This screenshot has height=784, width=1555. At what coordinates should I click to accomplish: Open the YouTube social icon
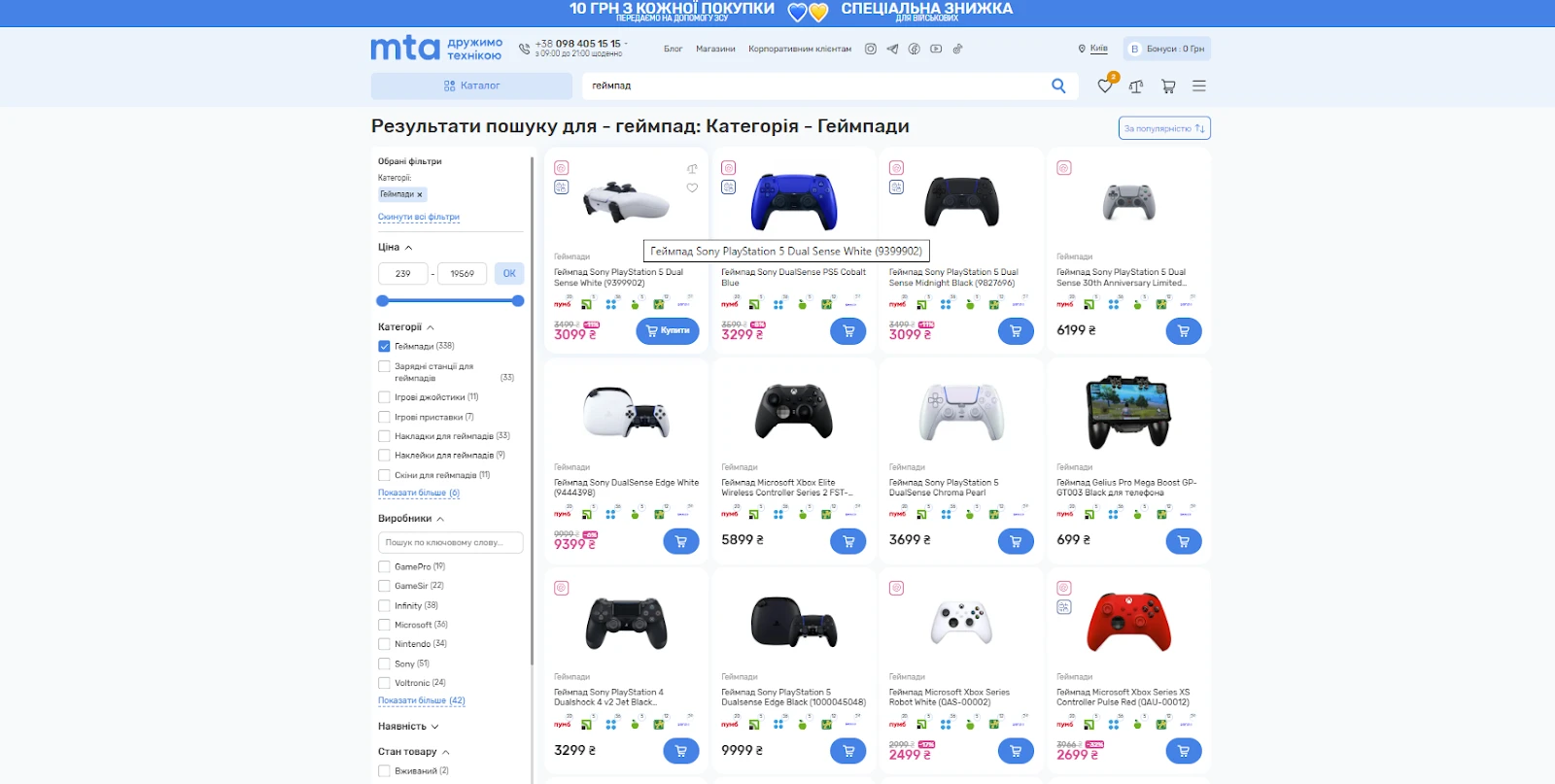pyautogui.click(x=936, y=49)
